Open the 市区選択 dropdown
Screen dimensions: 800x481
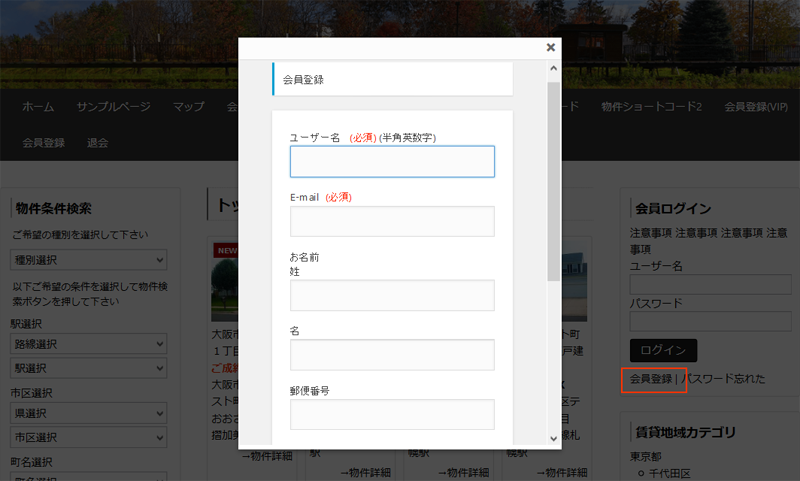click(x=89, y=437)
